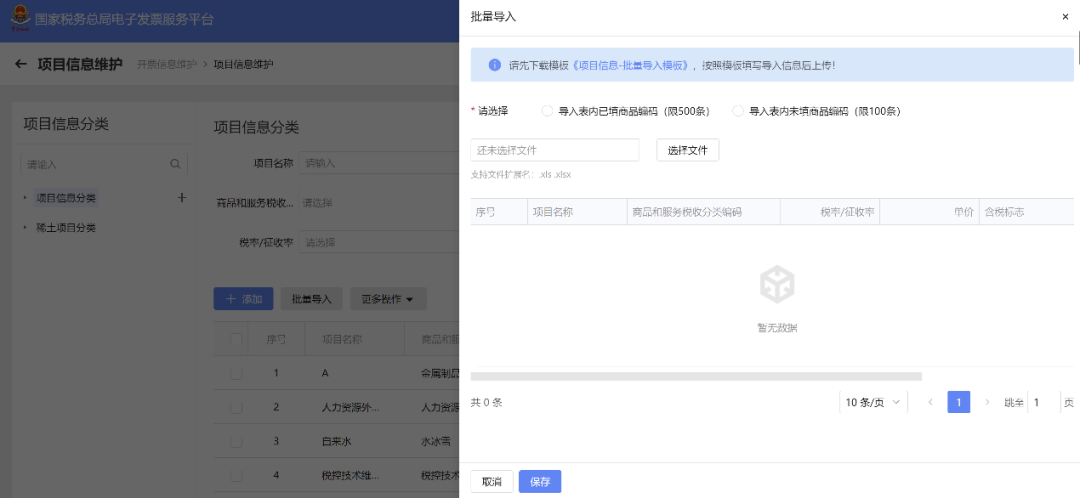Click the 还未选择文件 file field
The height and width of the screenshot is (498, 1080).
[x=554, y=150]
